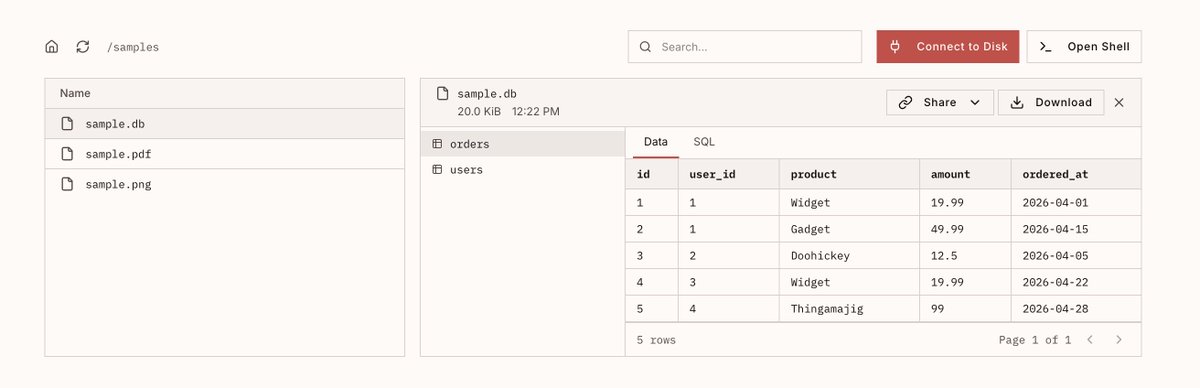Image resolution: width=1200 pixels, height=388 pixels.
Task: Click the terminal prompt icon on Open Shell
Action: (1046, 47)
